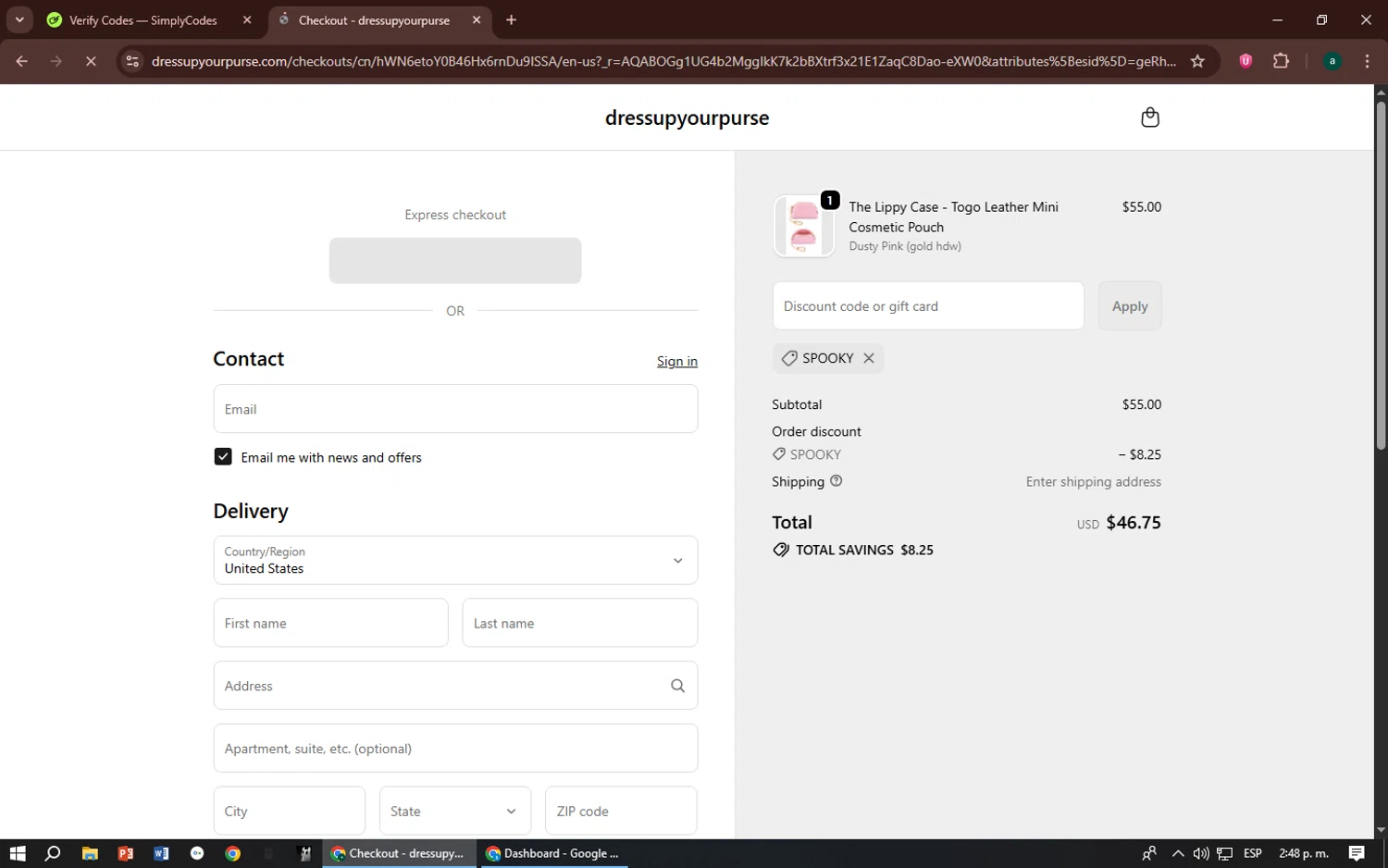The width and height of the screenshot is (1388, 868).
Task: Open the State dropdown
Action: tap(455, 811)
